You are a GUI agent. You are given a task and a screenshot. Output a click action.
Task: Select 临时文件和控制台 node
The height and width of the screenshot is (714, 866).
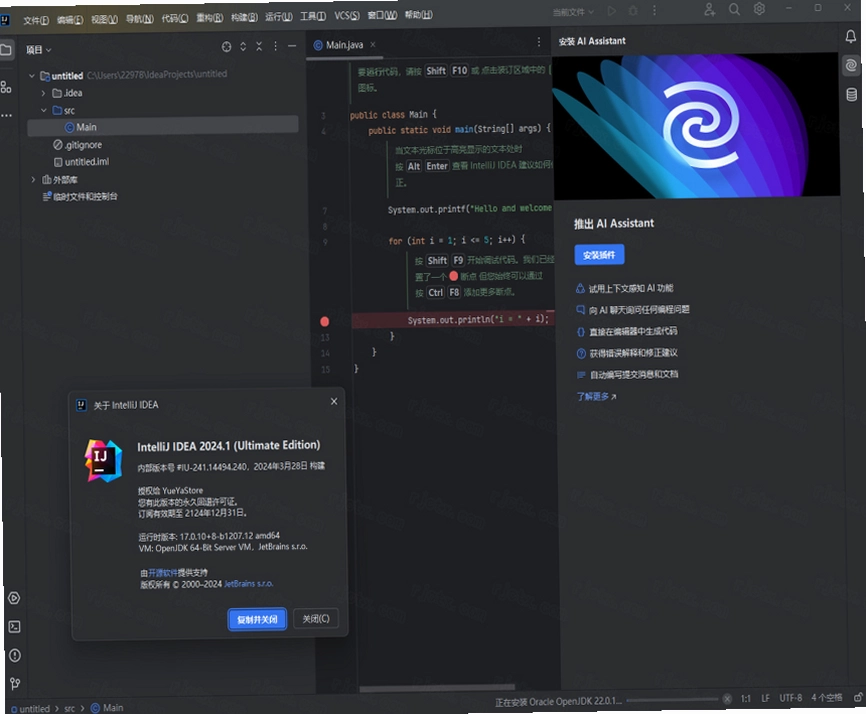[x=80, y=197]
